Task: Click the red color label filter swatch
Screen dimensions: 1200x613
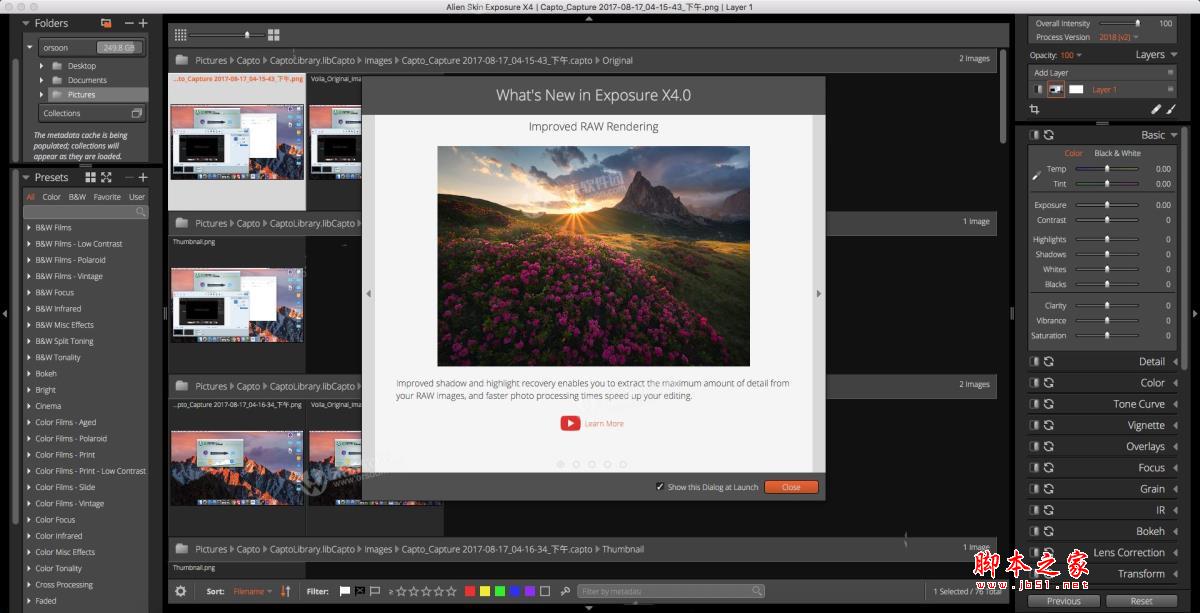Action: (x=470, y=591)
